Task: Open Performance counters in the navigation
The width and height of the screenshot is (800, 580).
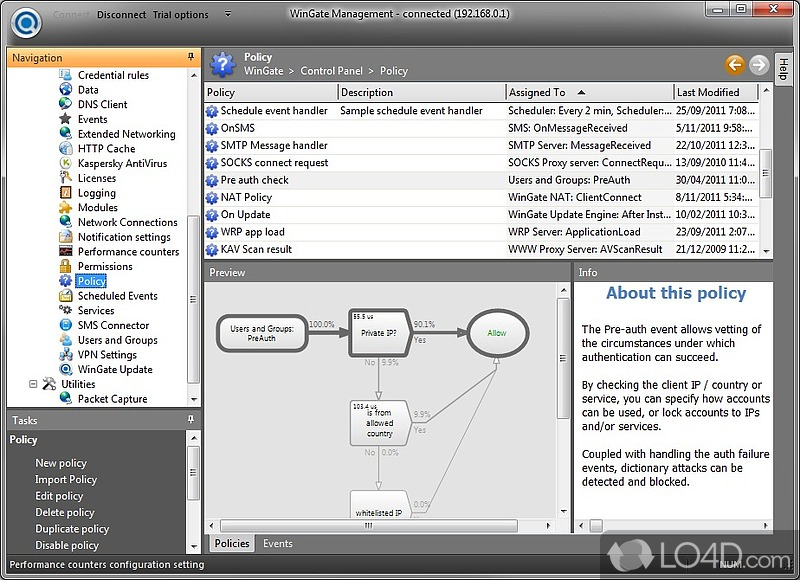Action: pyautogui.click(x=128, y=252)
